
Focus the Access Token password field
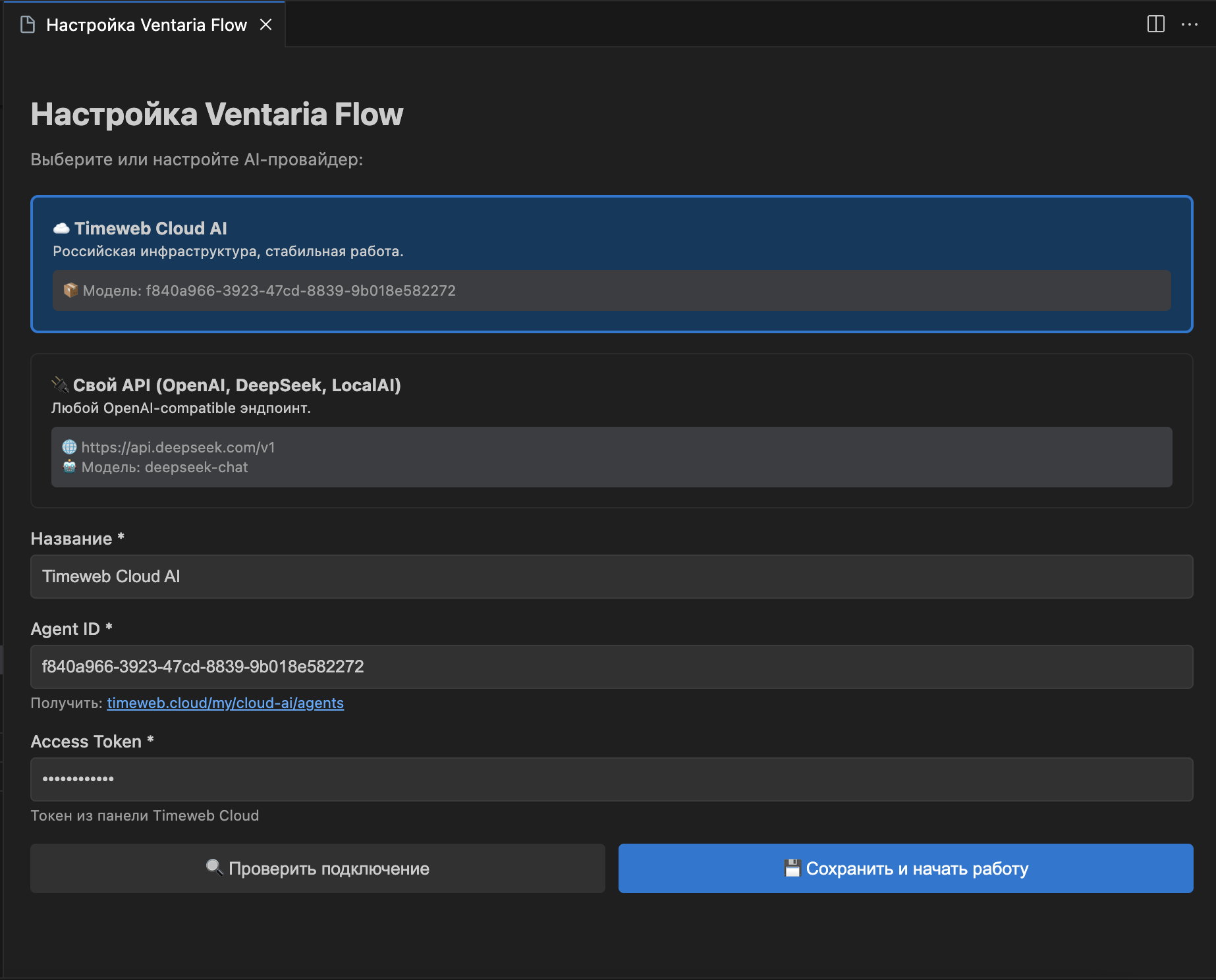point(611,779)
